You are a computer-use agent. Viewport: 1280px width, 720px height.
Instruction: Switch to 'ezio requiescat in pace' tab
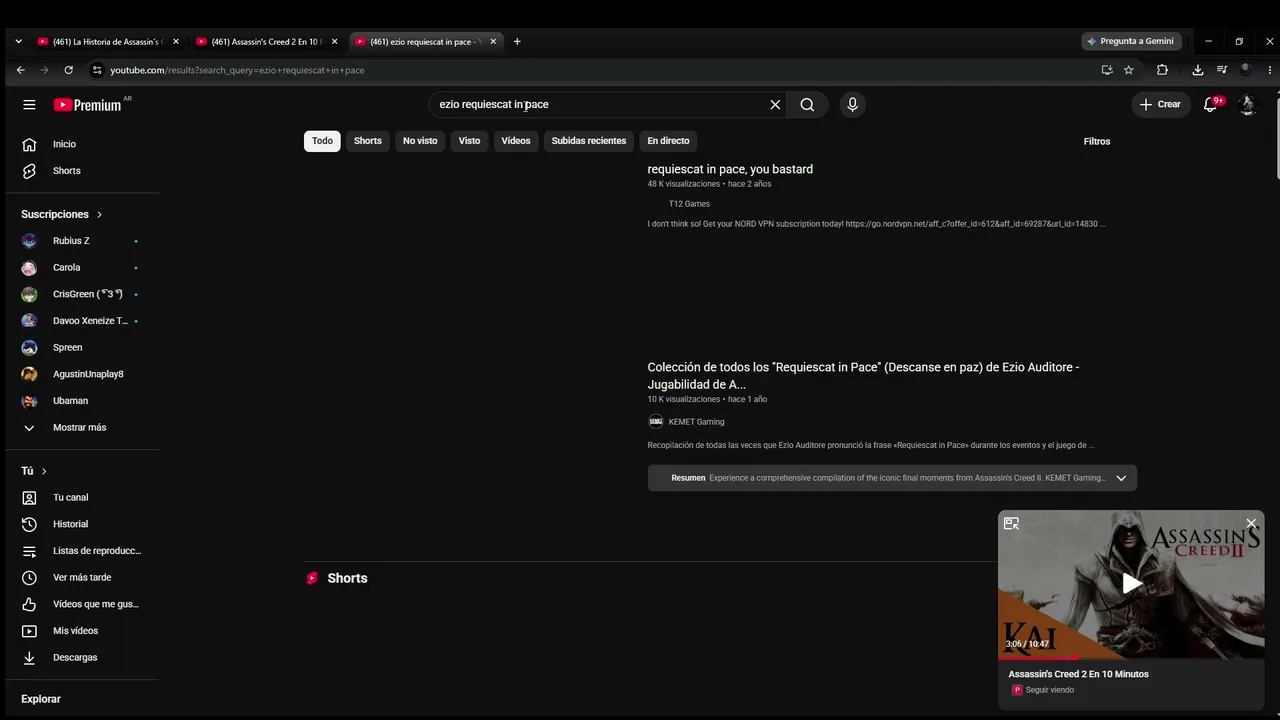426,42
